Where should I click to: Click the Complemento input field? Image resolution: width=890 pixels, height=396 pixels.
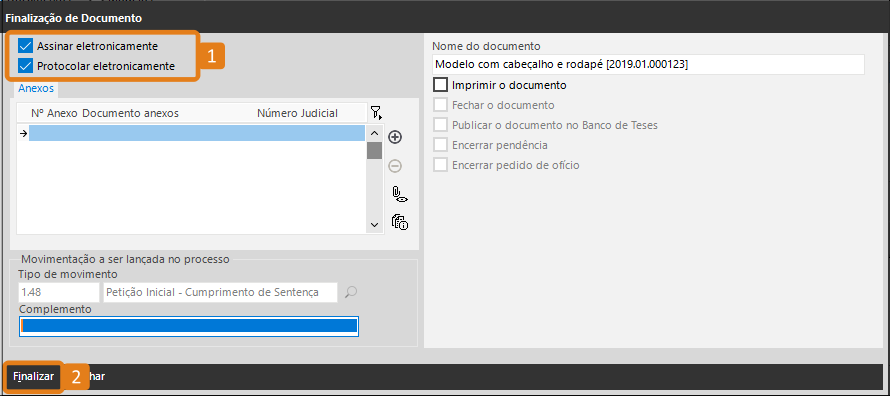pyautogui.click(x=189, y=326)
